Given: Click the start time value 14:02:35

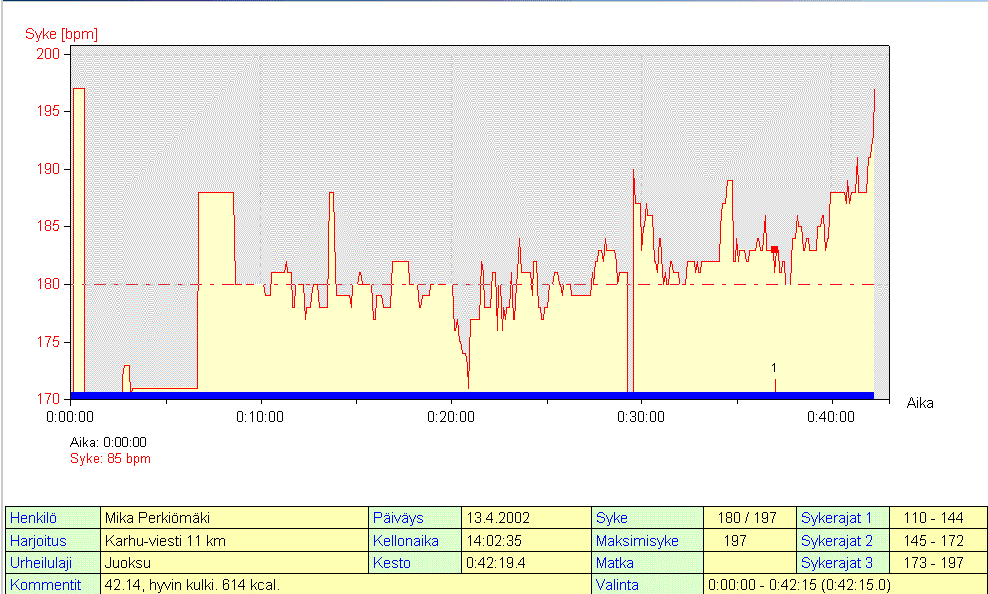Looking at the screenshot, I should click(526, 541).
